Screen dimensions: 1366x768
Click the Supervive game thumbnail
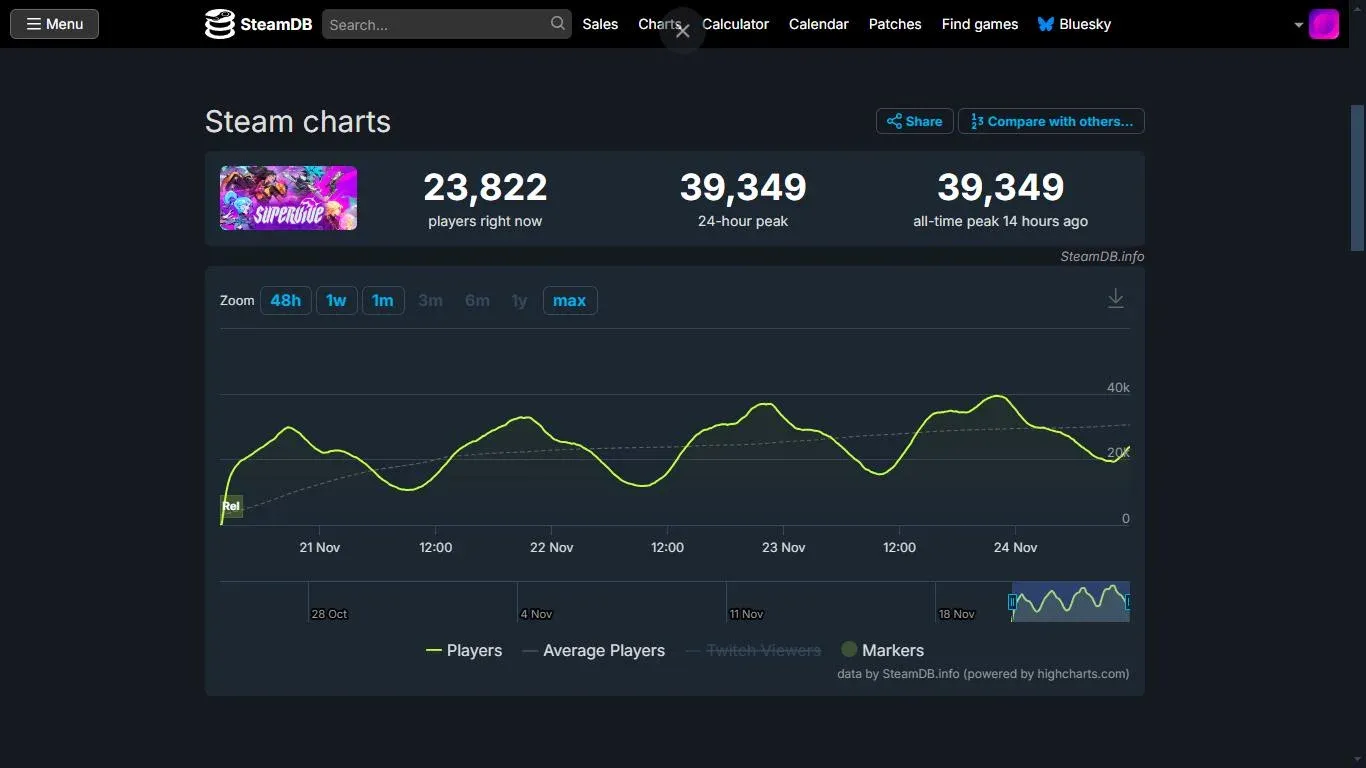tap(288, 198)
